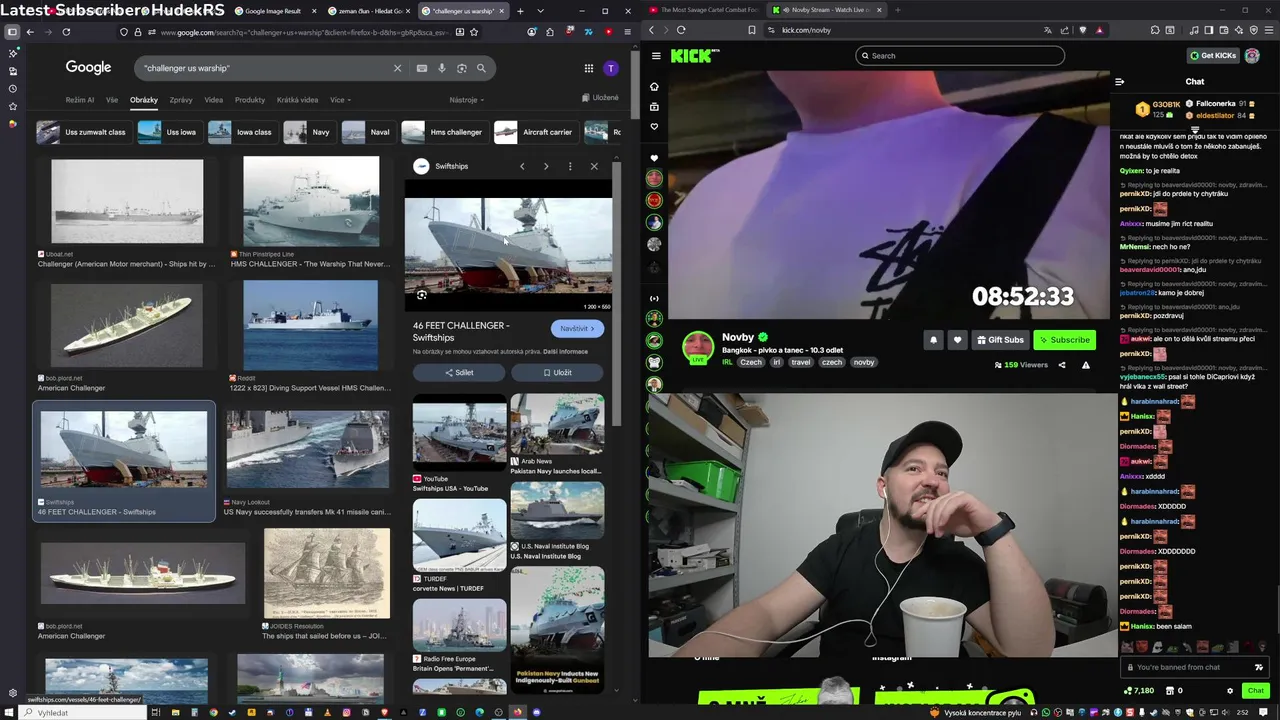
Task: Switch to the Most Savage Cartel Brave tab
Action: [703, 10]
